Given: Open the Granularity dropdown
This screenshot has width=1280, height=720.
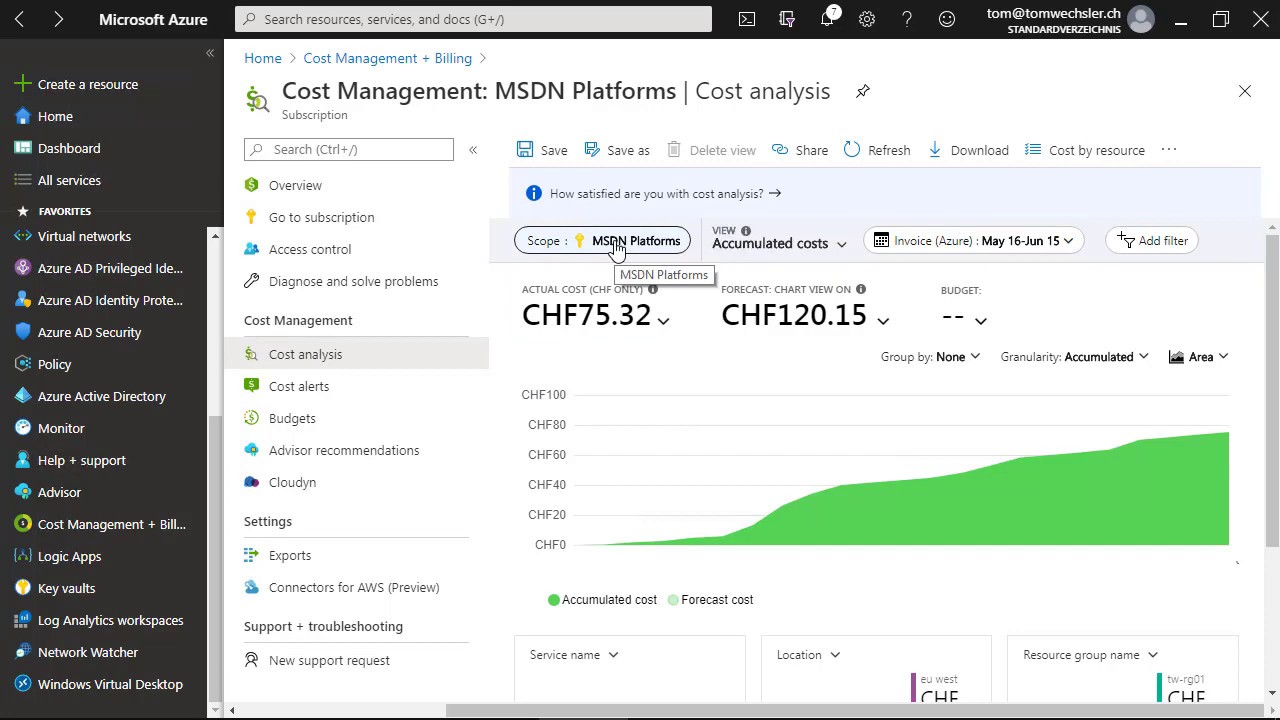Looking at the screenshot, I should pyautogui.click(x=1074, y=357).
